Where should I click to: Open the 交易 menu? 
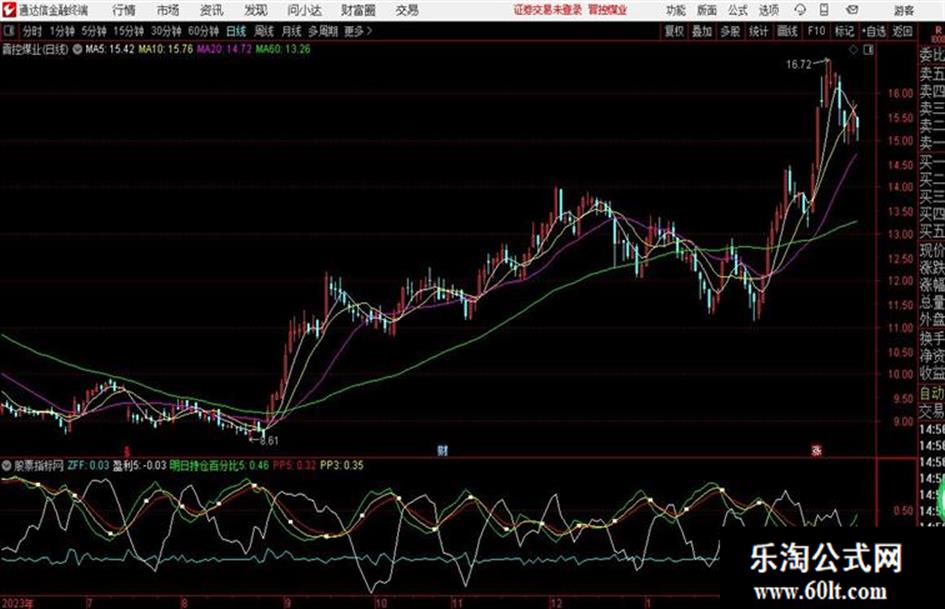tap(407, 10)
